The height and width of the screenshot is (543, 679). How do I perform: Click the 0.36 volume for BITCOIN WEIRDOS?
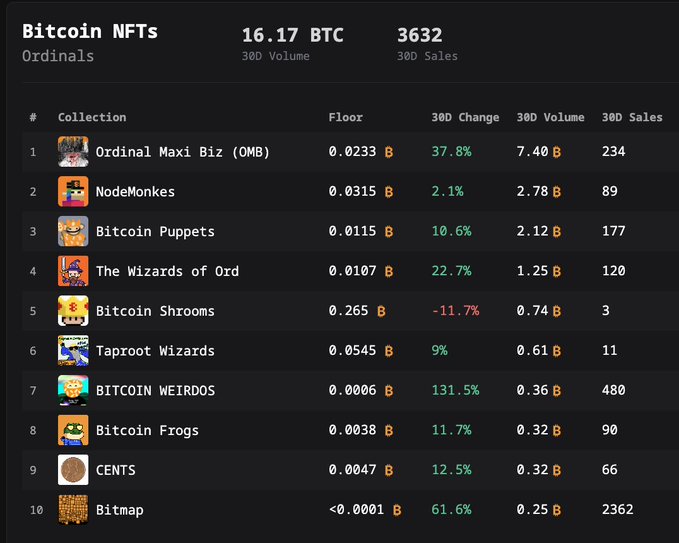(532, 391)
